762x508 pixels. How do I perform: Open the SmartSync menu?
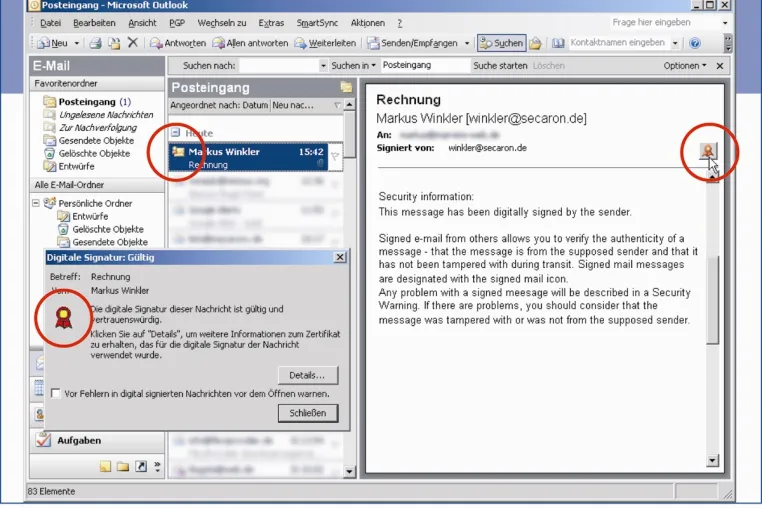pos(317,23)
